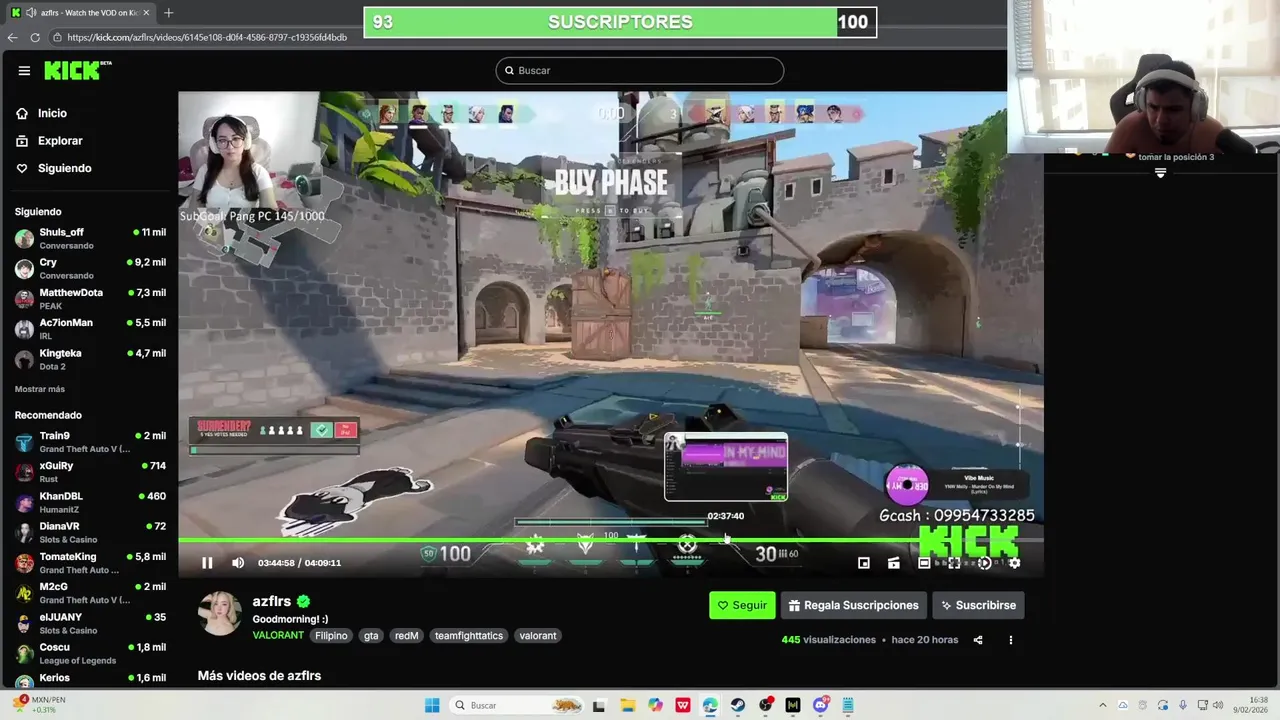The height and width of the screenshot is (720, 1280).
Task: Toggle theater mode
Action: [924, 563]
